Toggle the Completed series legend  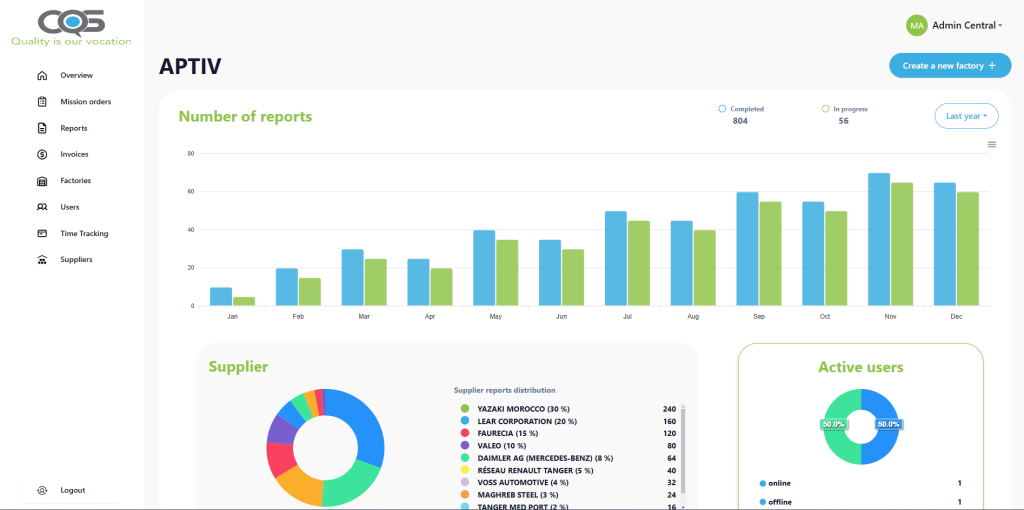coord(740,109)
